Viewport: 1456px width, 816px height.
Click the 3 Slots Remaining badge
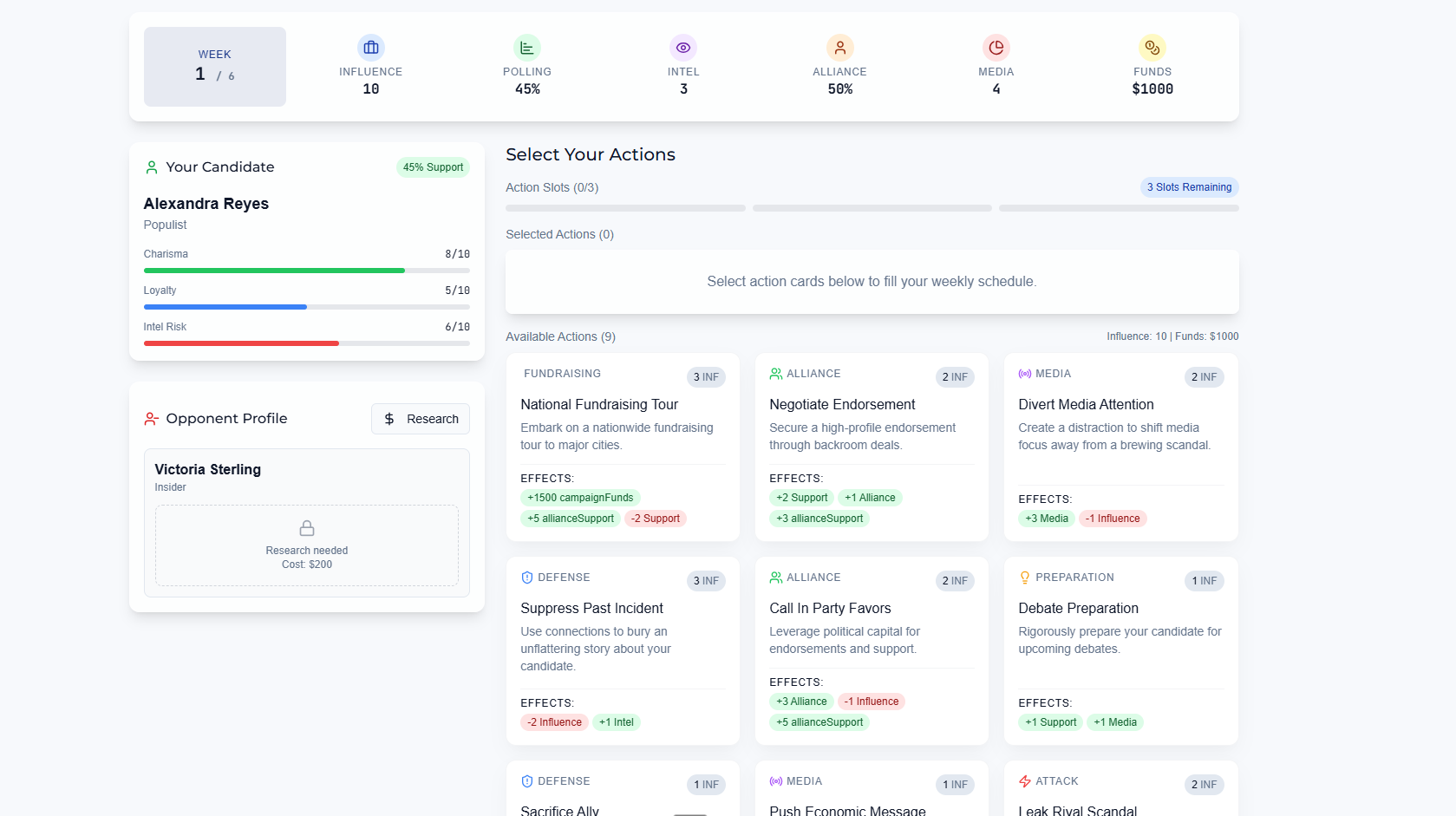1189,187
